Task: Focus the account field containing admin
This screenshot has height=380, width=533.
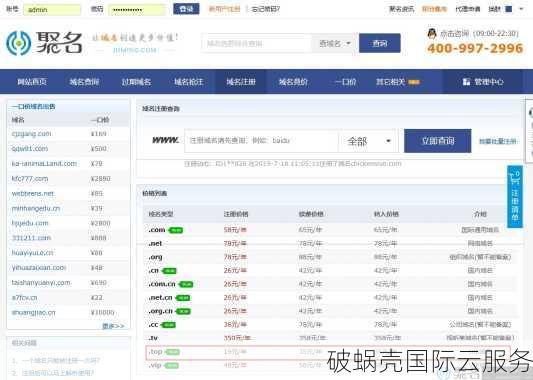Action: click(x=52, y=10)
